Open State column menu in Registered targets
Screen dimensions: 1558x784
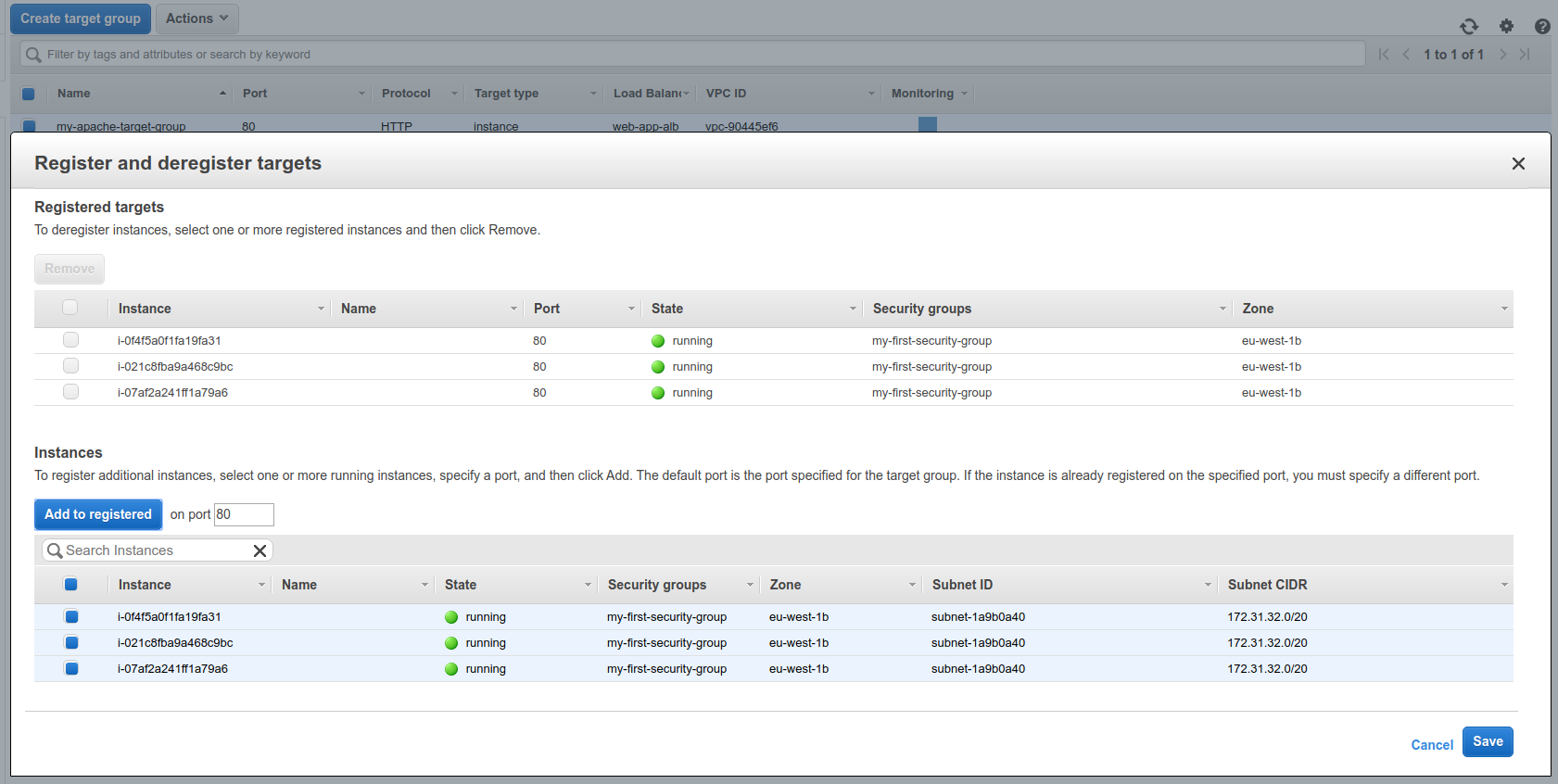853,309
